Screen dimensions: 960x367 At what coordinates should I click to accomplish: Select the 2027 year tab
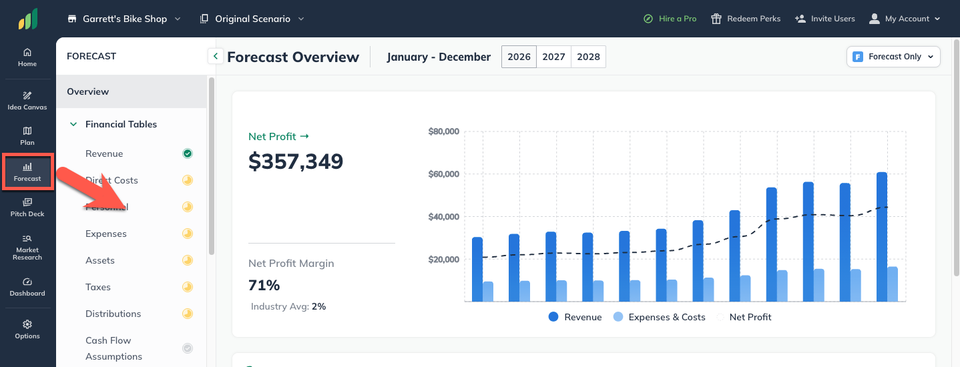click(x=553, y=57)
